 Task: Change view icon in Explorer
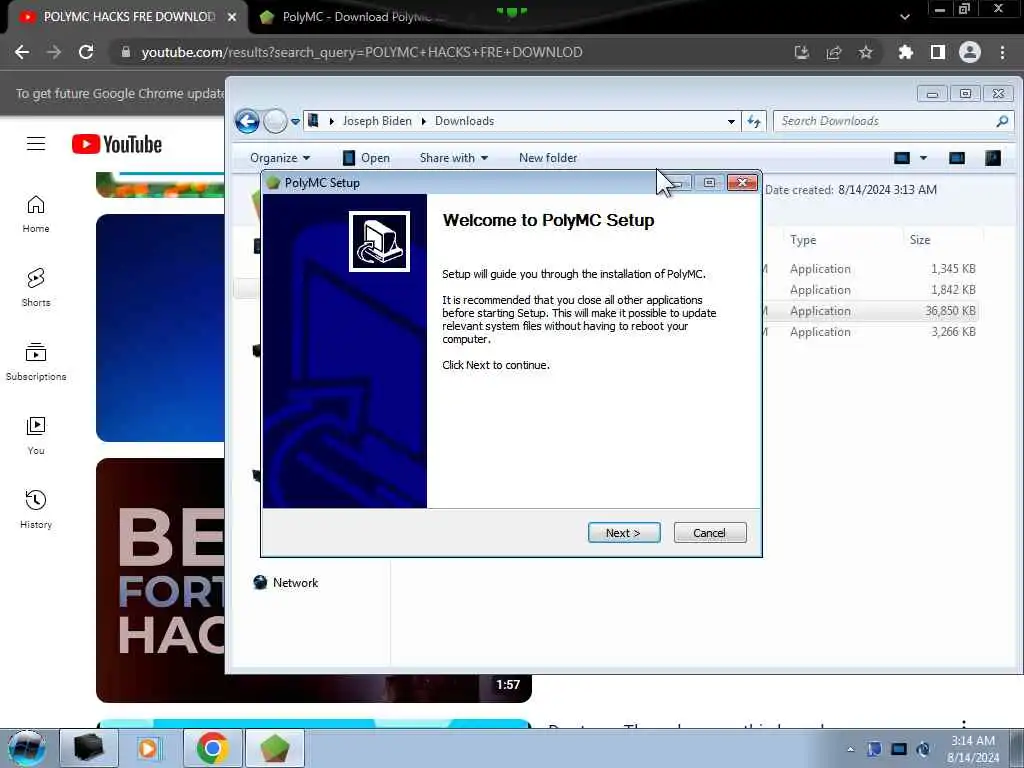coord(902,158)
